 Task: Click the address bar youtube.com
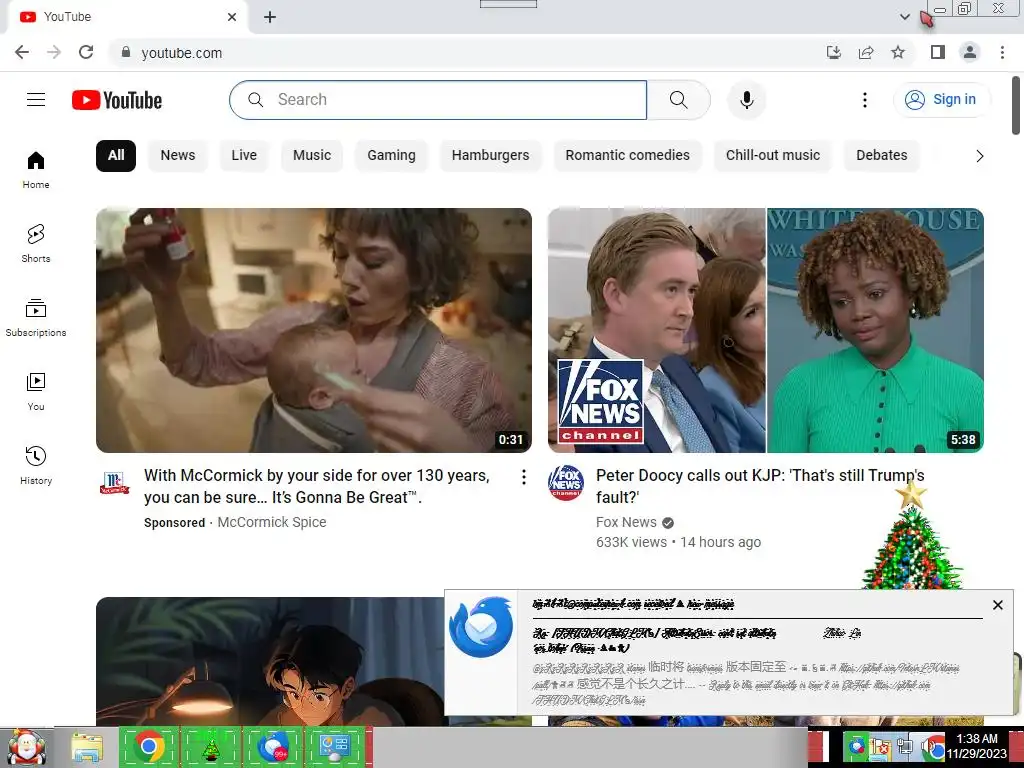click(182, 53)
